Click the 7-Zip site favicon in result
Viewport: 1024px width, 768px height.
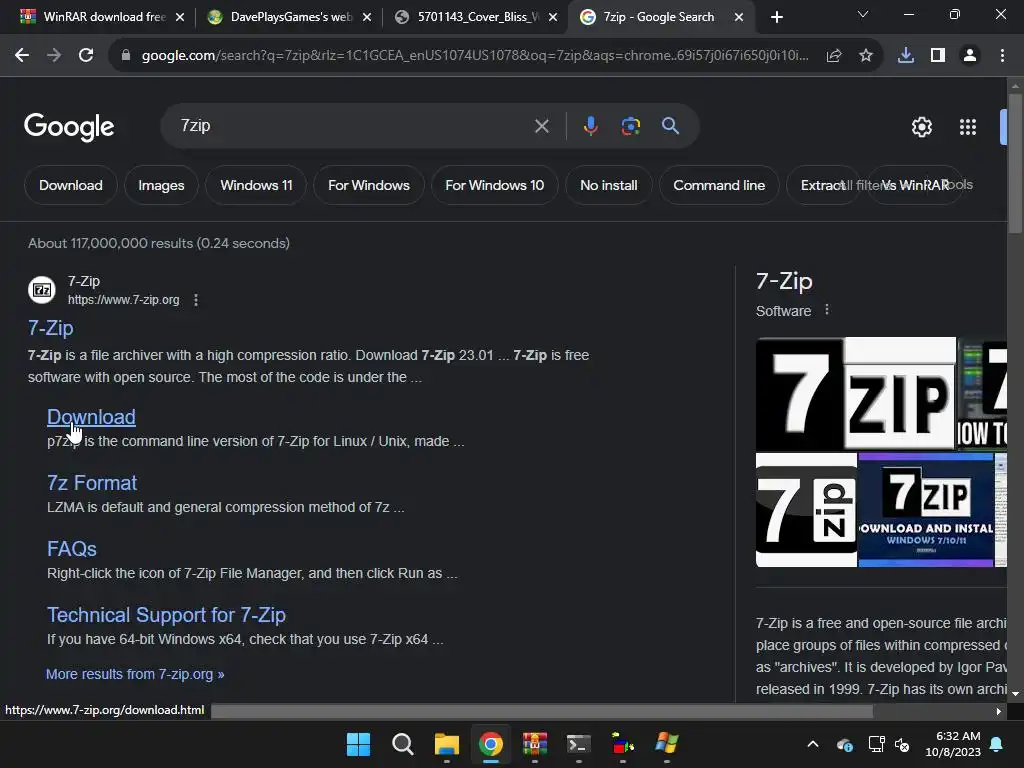[42, 290]
